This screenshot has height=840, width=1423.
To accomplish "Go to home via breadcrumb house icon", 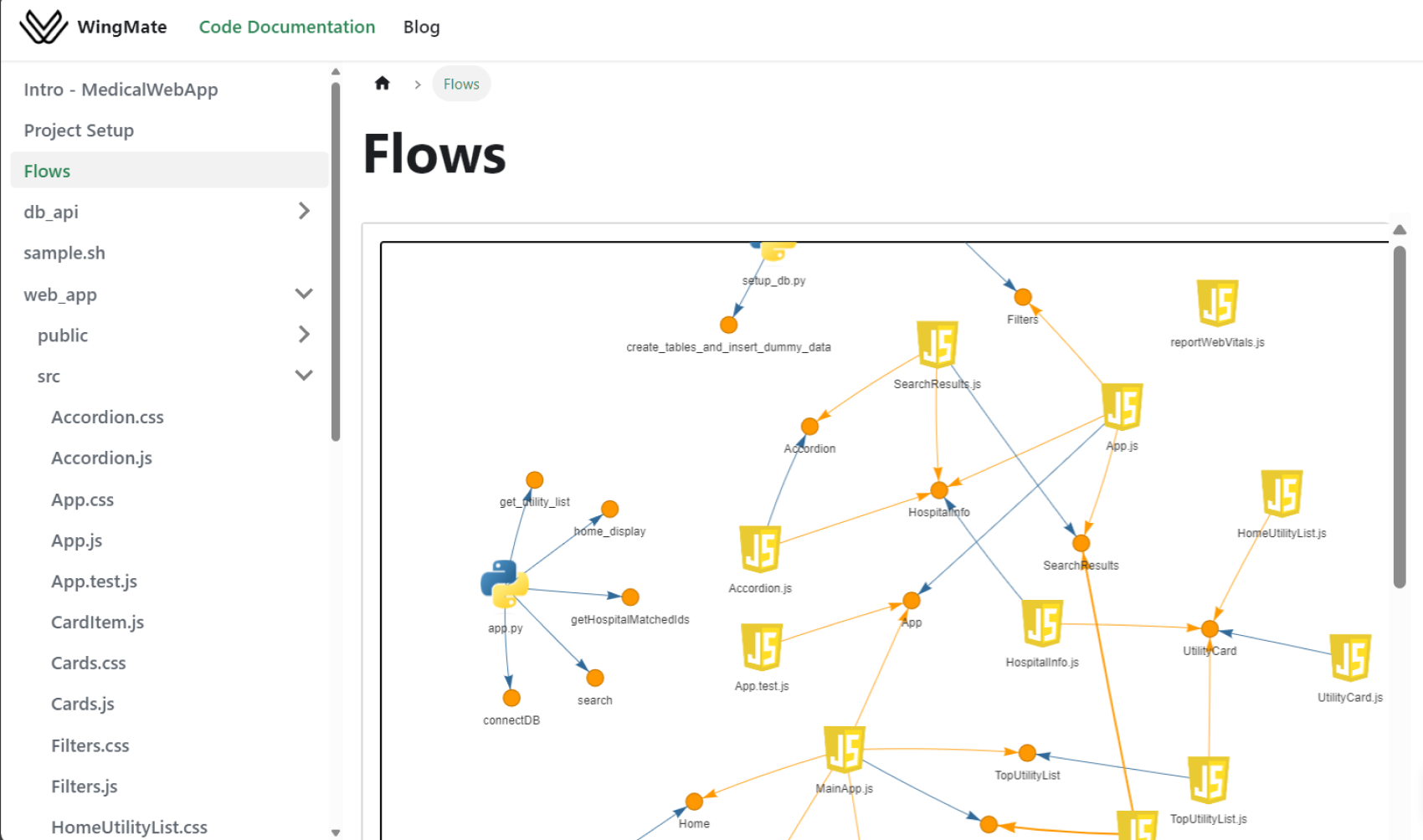I will pos(383,83).
